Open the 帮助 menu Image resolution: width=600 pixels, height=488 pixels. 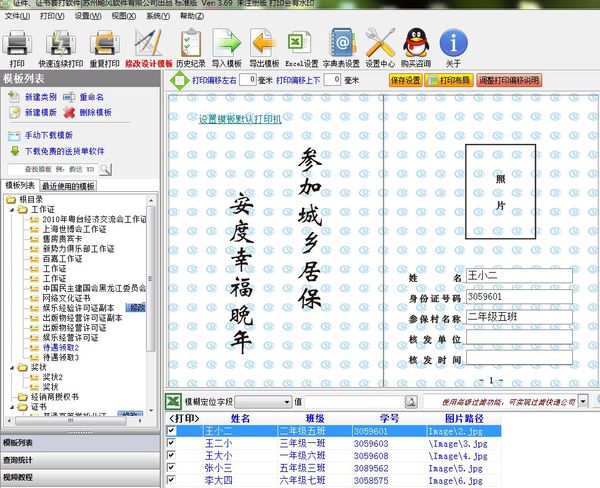pos(192,16)
